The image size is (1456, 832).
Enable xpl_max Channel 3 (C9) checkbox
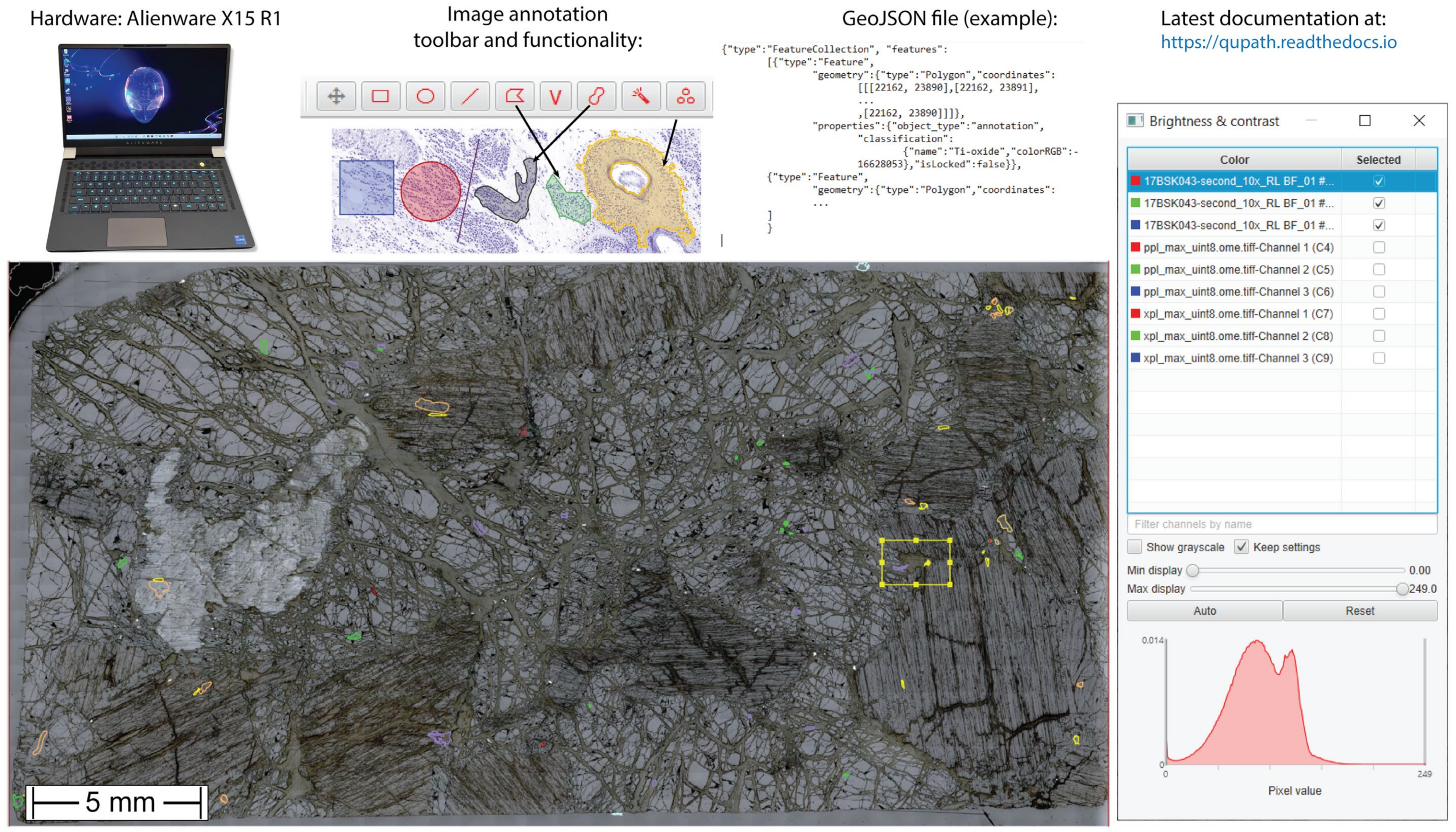[1378, 359]
